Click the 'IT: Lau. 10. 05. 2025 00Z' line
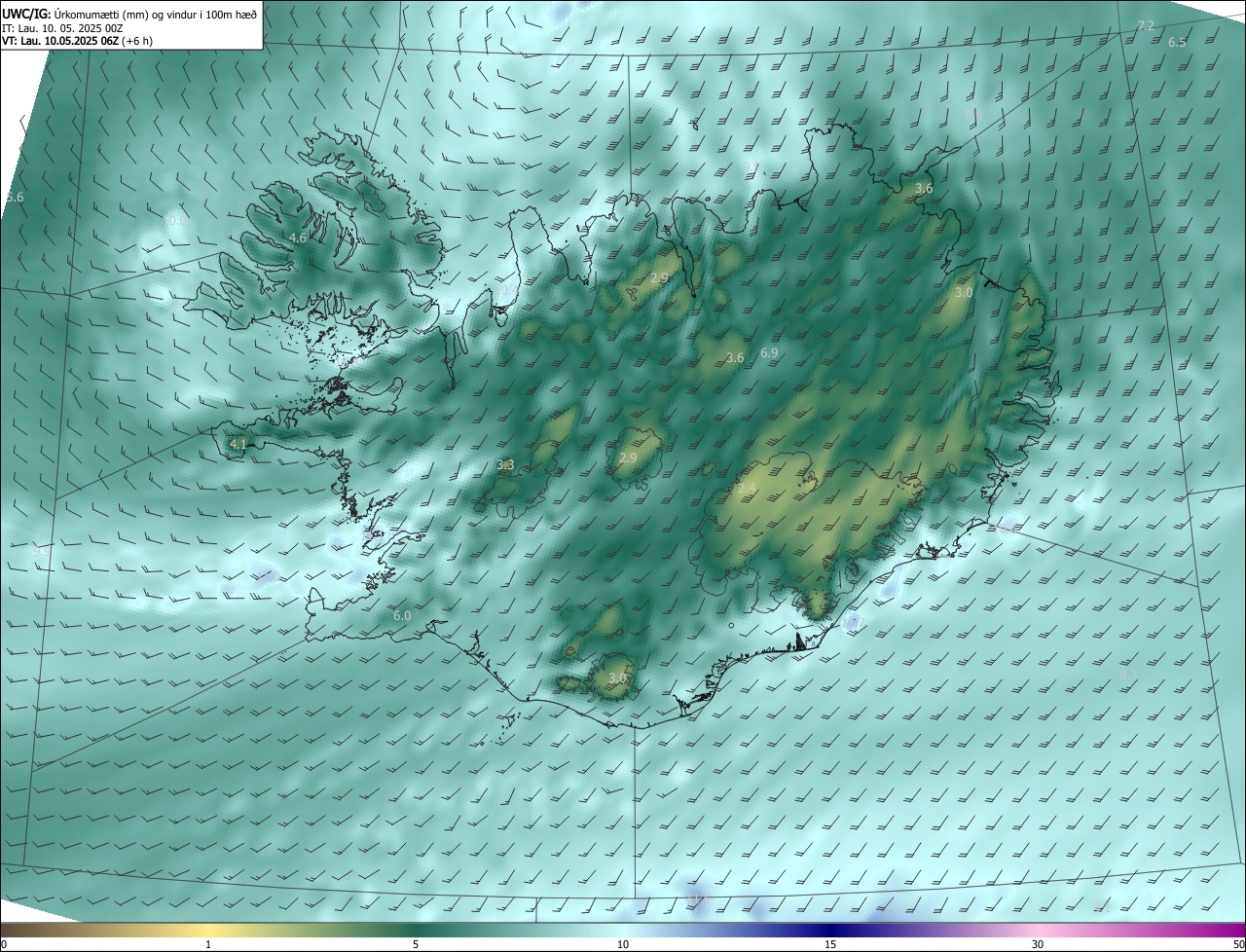Viewport: 1246px width, 952px height. [x=61, y=28]
